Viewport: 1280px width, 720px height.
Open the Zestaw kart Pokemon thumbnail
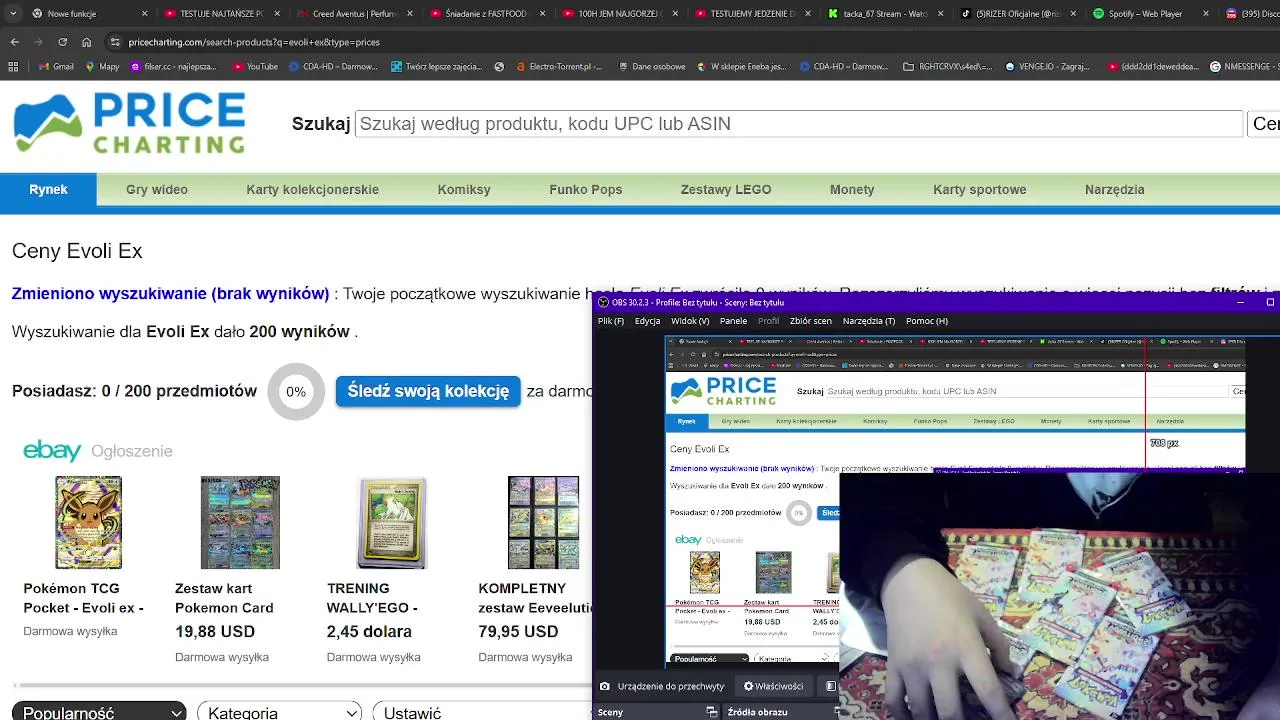pos(240,523)
